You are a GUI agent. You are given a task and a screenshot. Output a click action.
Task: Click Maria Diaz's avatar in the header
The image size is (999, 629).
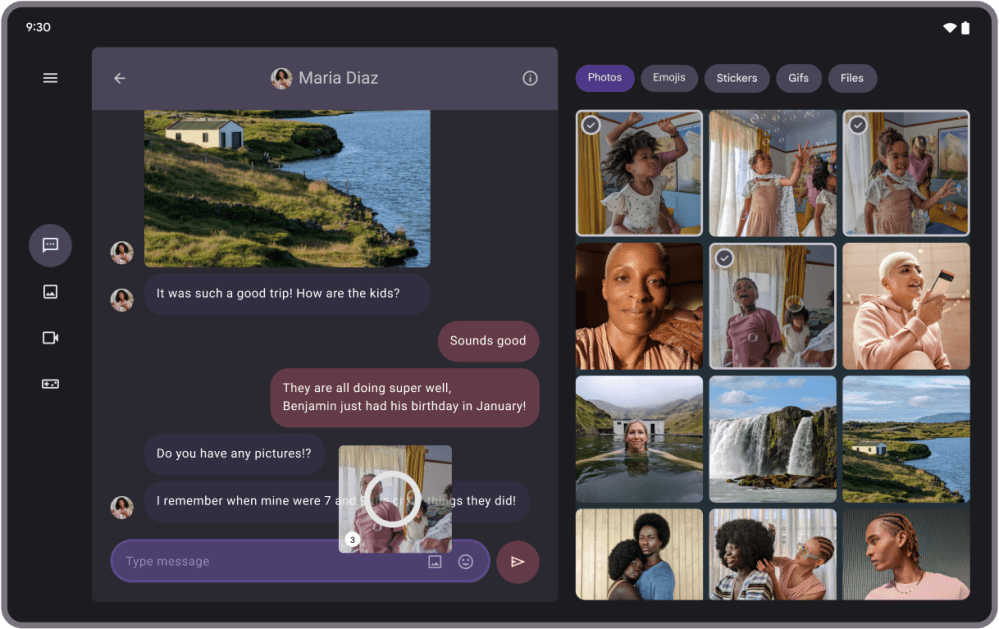tap(282, 78)
